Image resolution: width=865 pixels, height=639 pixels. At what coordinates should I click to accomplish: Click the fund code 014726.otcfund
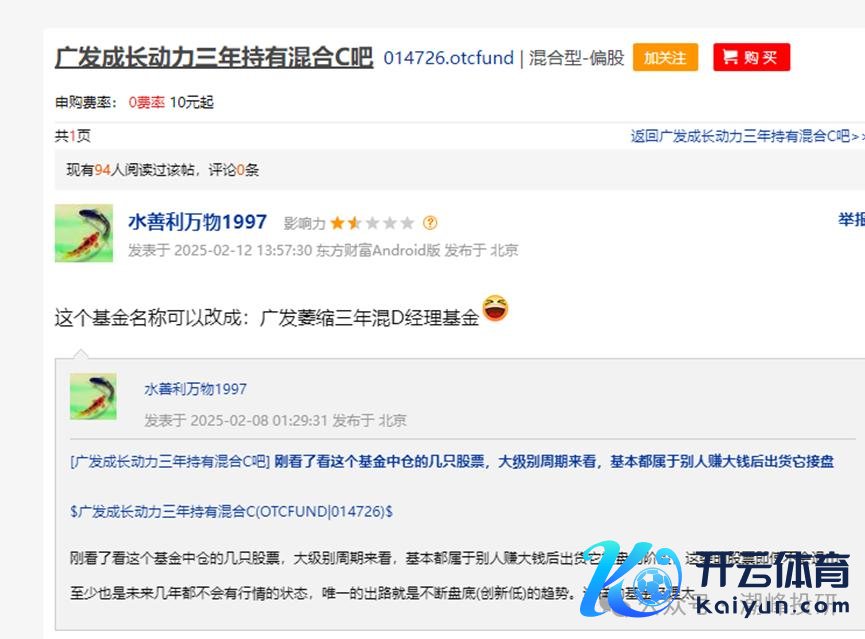point(448,58)
